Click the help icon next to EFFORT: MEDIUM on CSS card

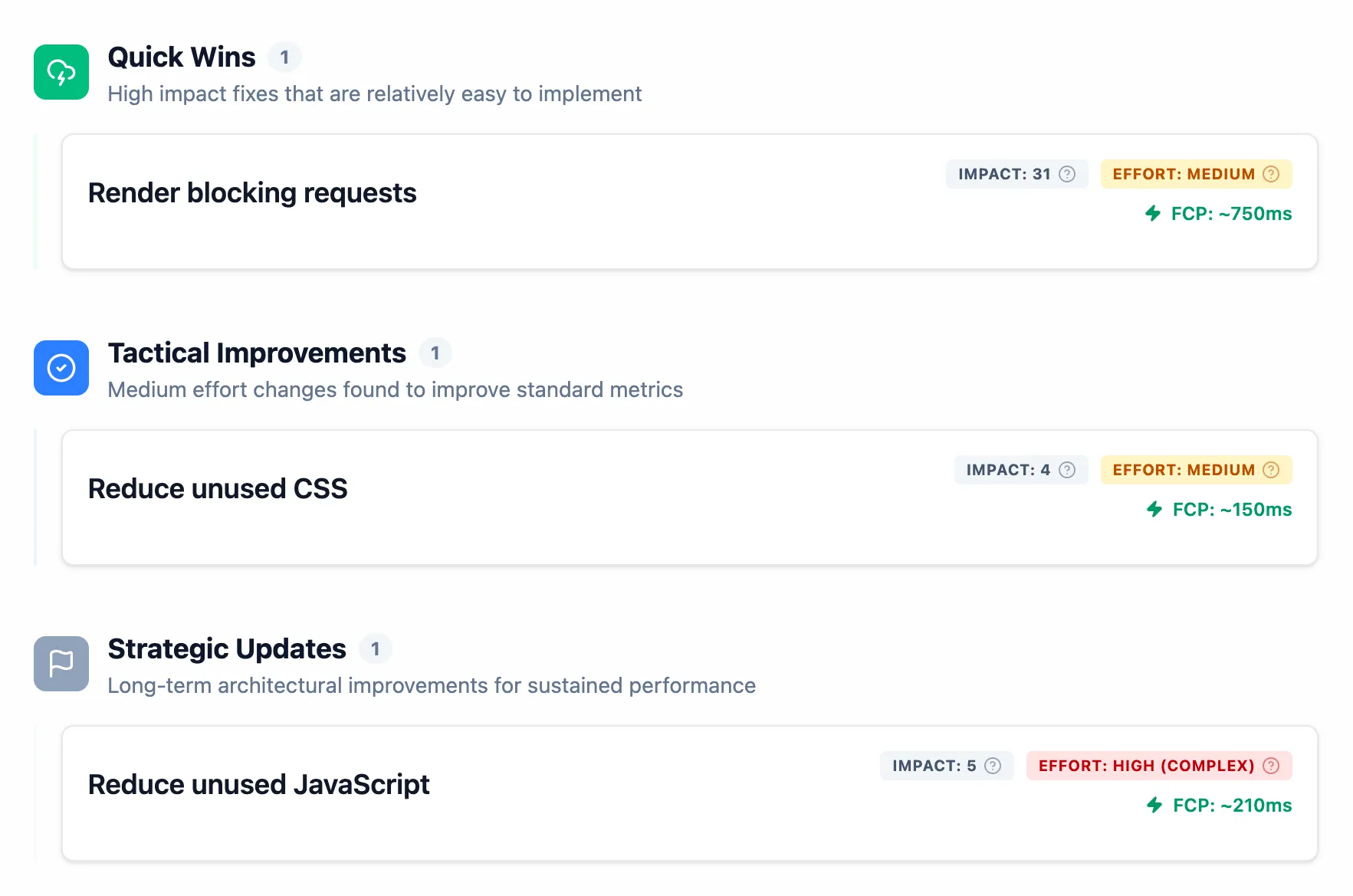coord(1270,470)
